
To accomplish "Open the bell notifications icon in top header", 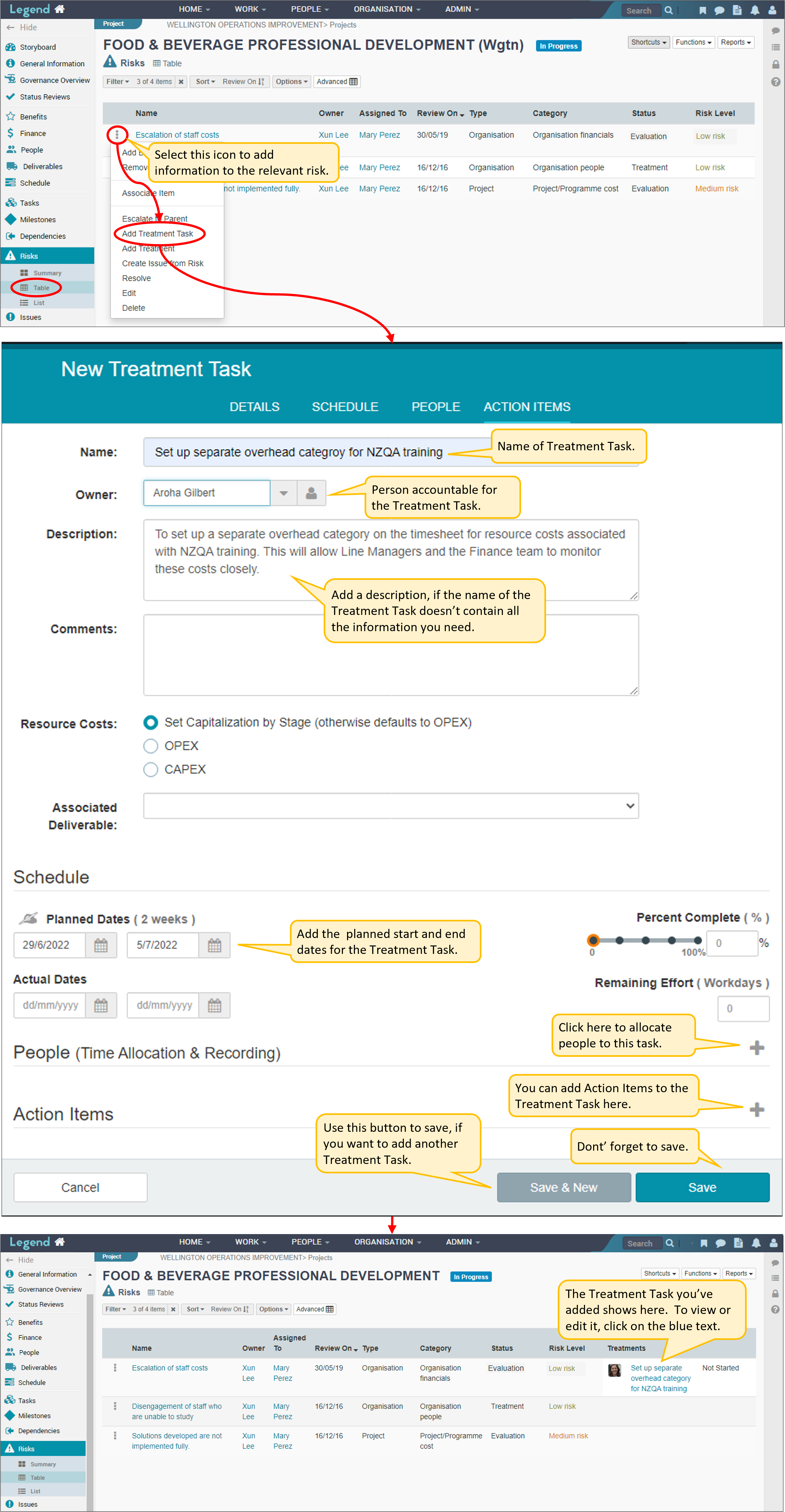I will pos(755,10).
